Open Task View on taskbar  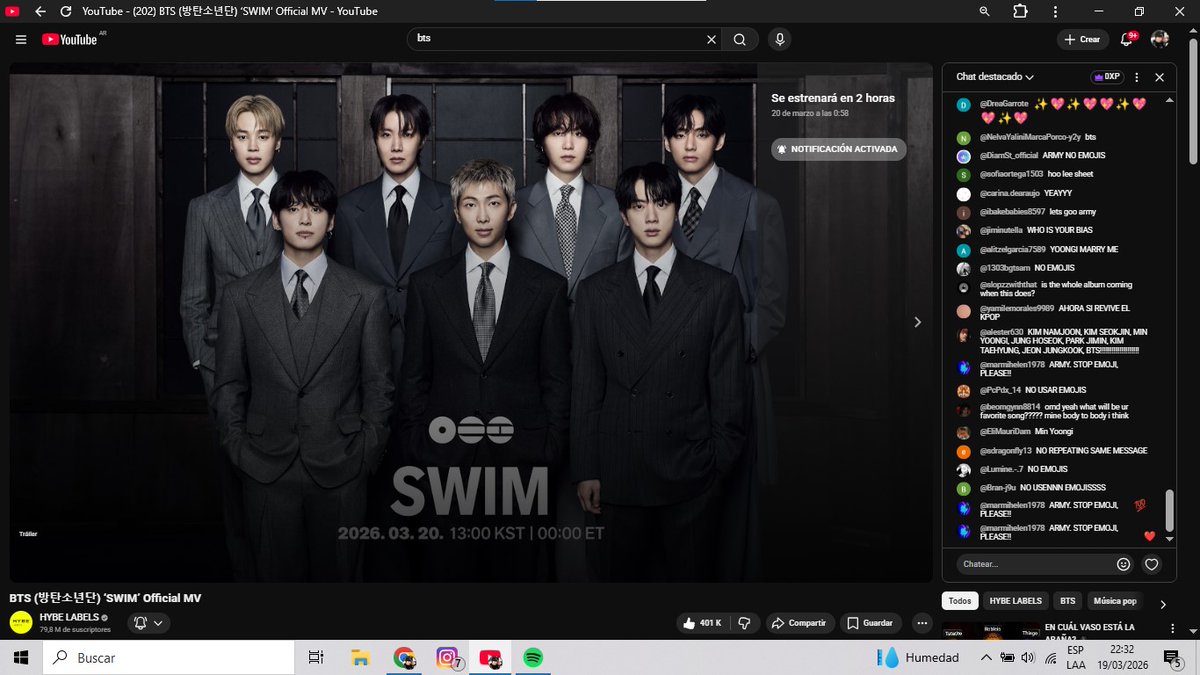[315, 657]
